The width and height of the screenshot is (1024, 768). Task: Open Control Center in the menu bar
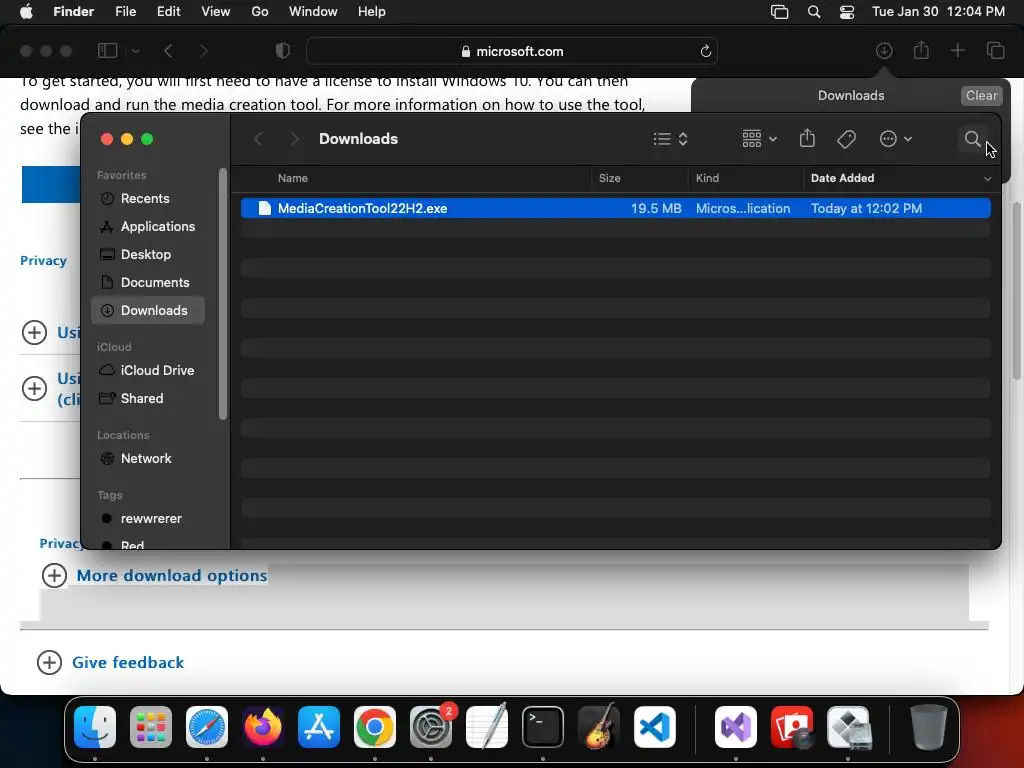pos(847,12)
